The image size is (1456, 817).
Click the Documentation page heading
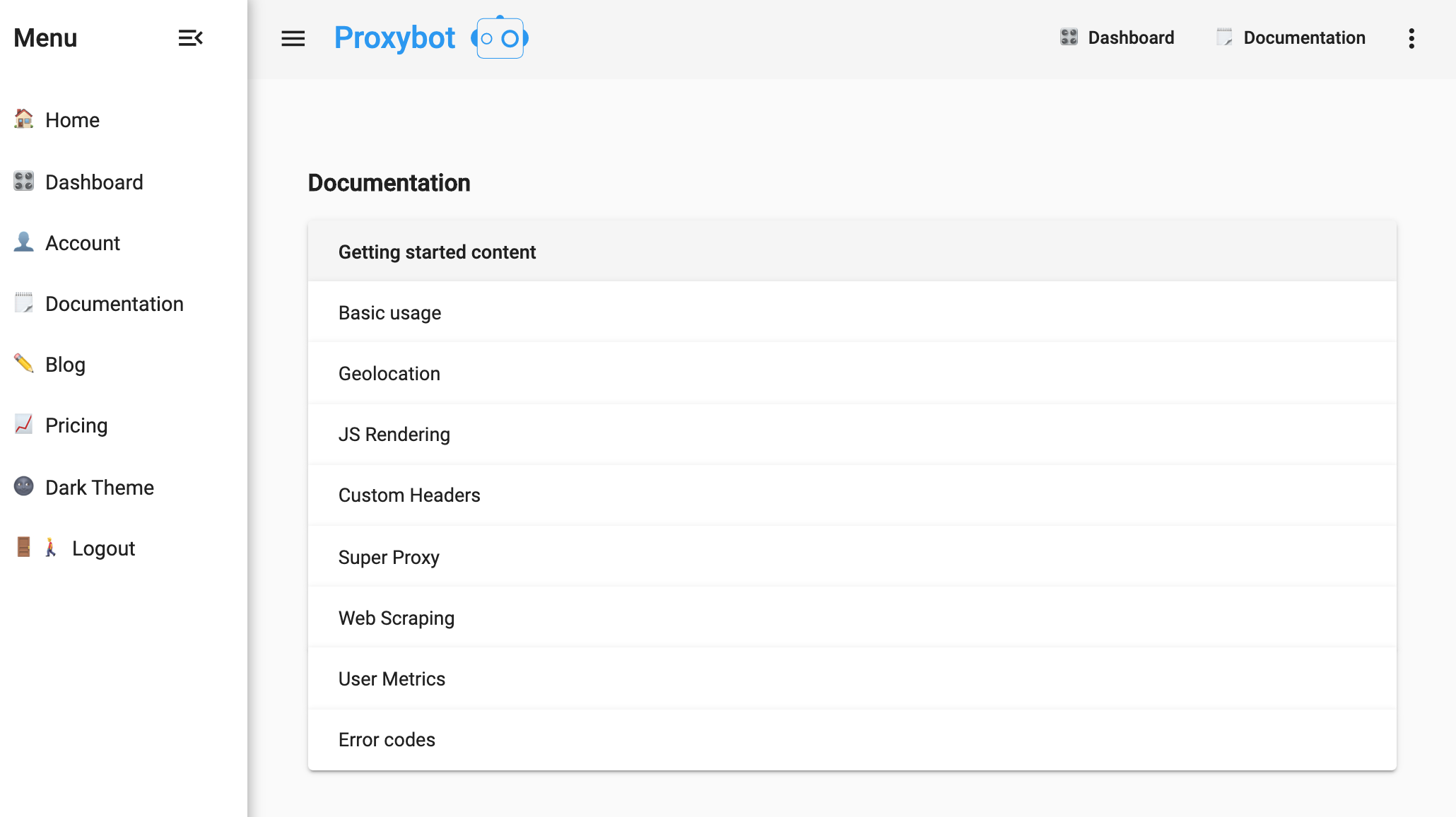tap(389, 183)
